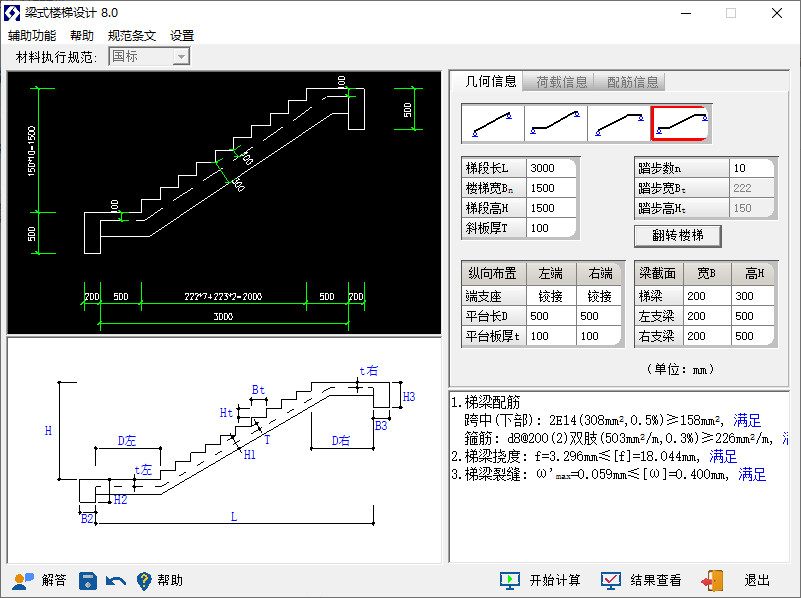Edit the 梯段高H value 1500
This screenshot has height=598, width=801.
(x=552, y=208)
